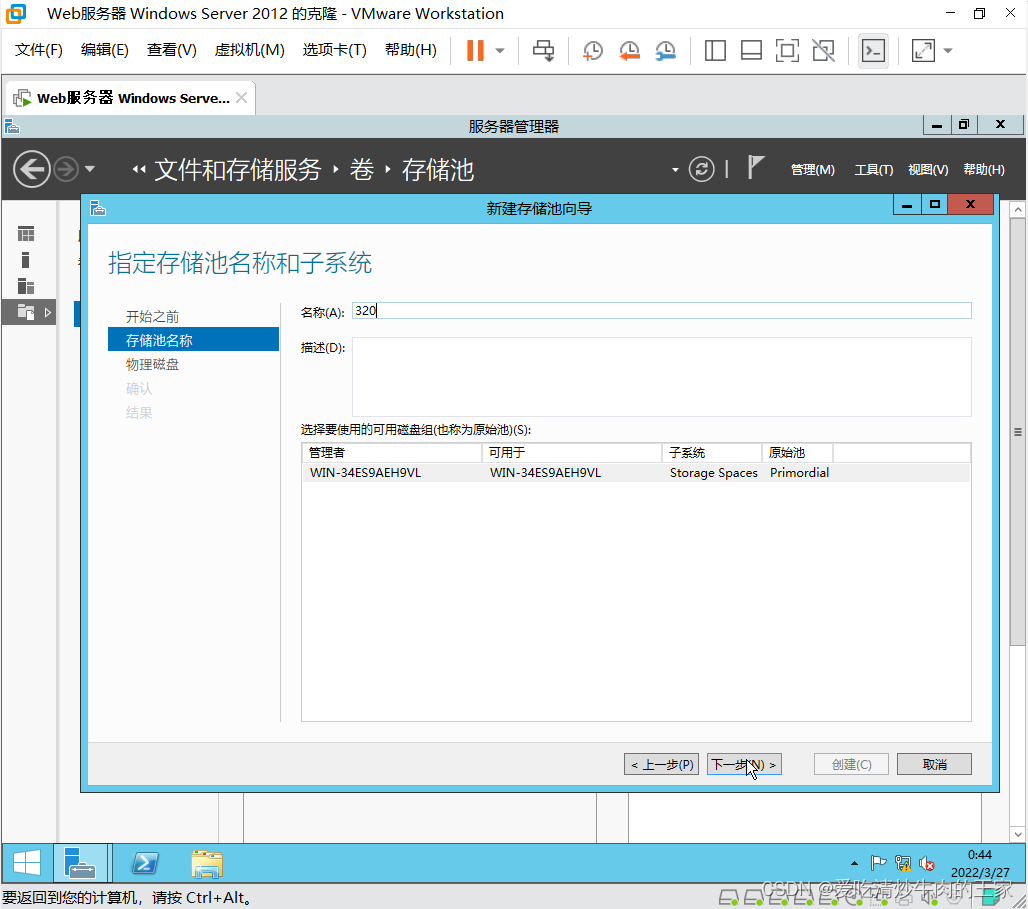Image resolution: width=1028 pixels, height=909 pixels.
Task: Click the stretch guest display icon
Action: (923, 50)
